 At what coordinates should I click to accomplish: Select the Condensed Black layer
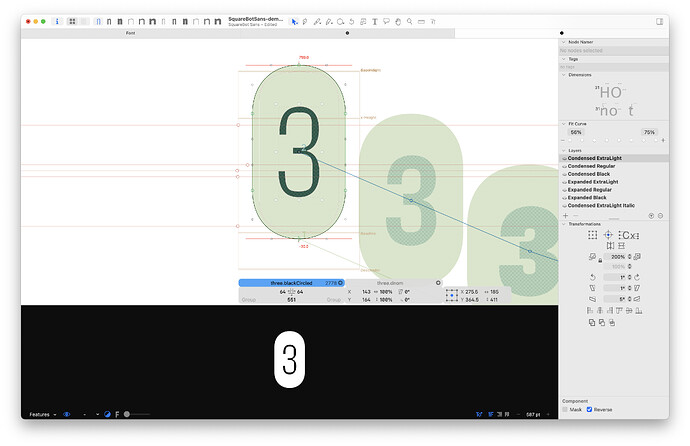(591, 174)
